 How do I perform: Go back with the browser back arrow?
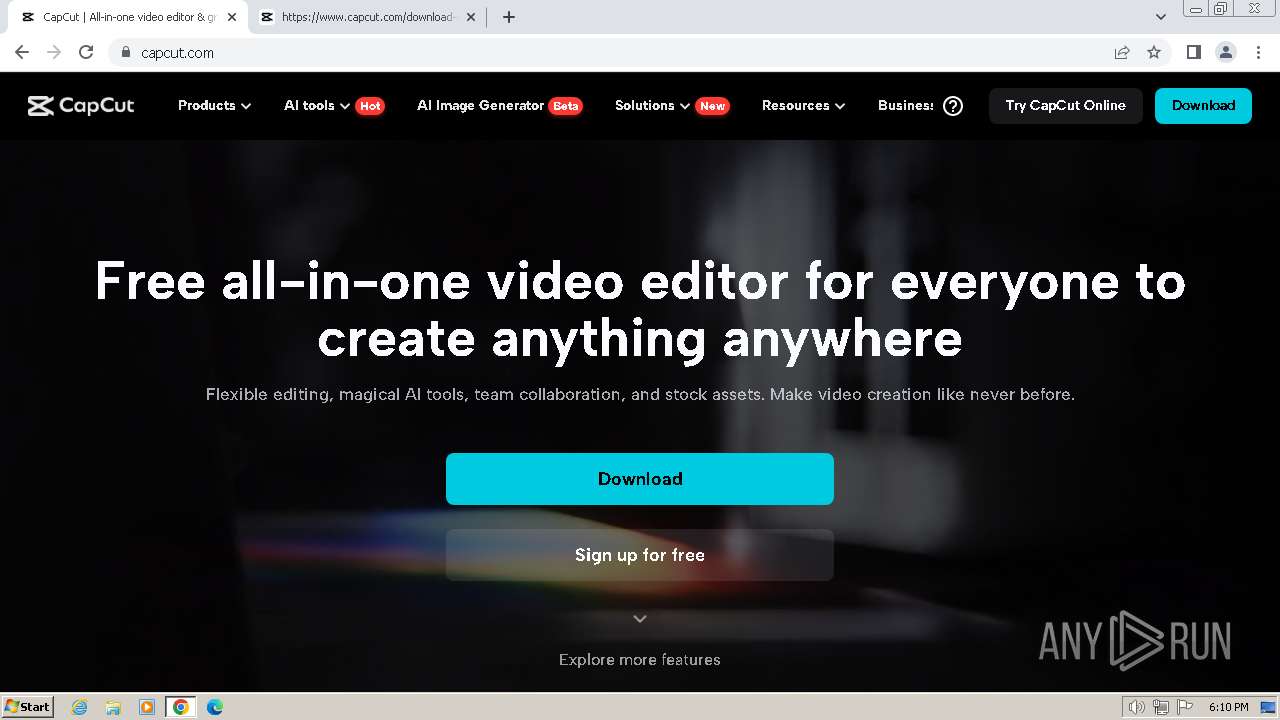pos(22,53)
